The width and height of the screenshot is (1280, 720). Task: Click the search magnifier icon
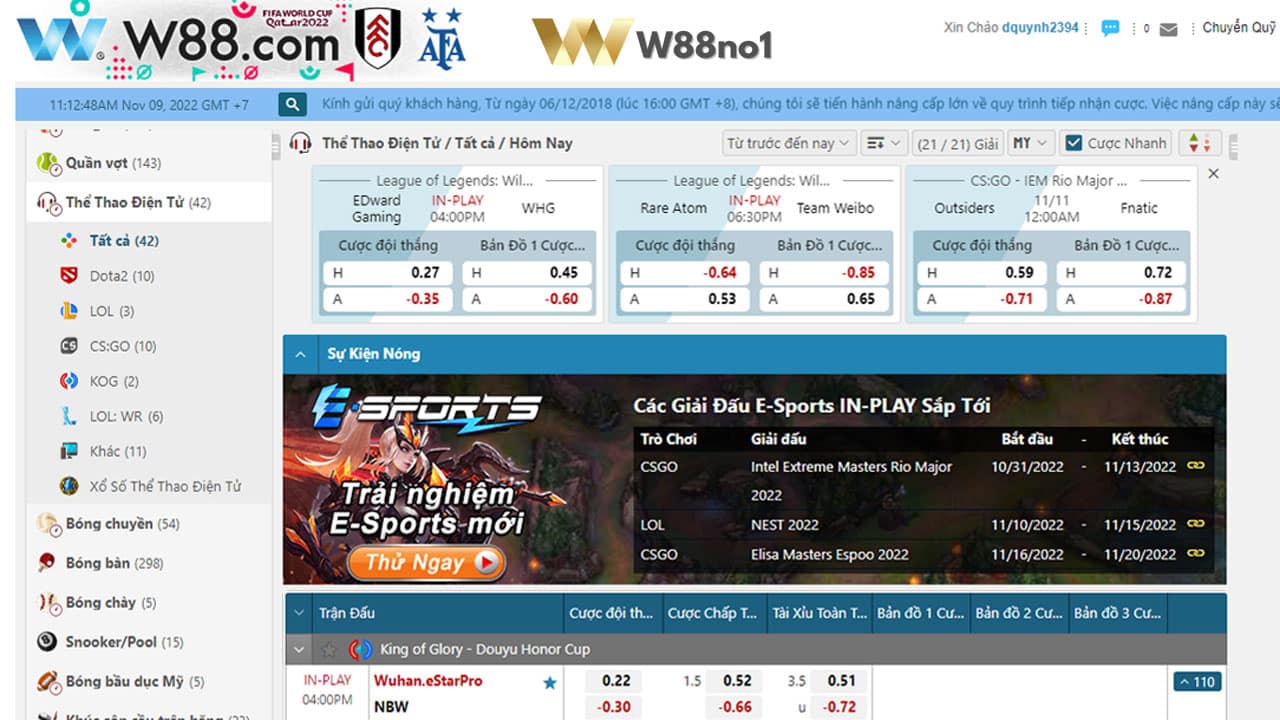[292, 104]
